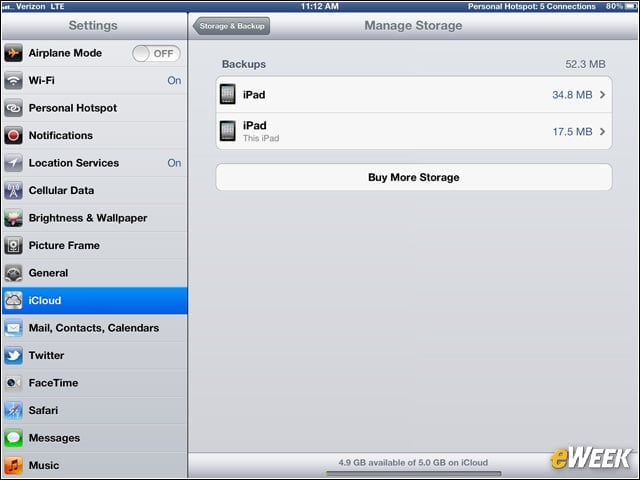The height and width of the screenshot is (480, 640).
Task: Open Personal Hotspot via its chain icon
Action: (x=13, y=108)
